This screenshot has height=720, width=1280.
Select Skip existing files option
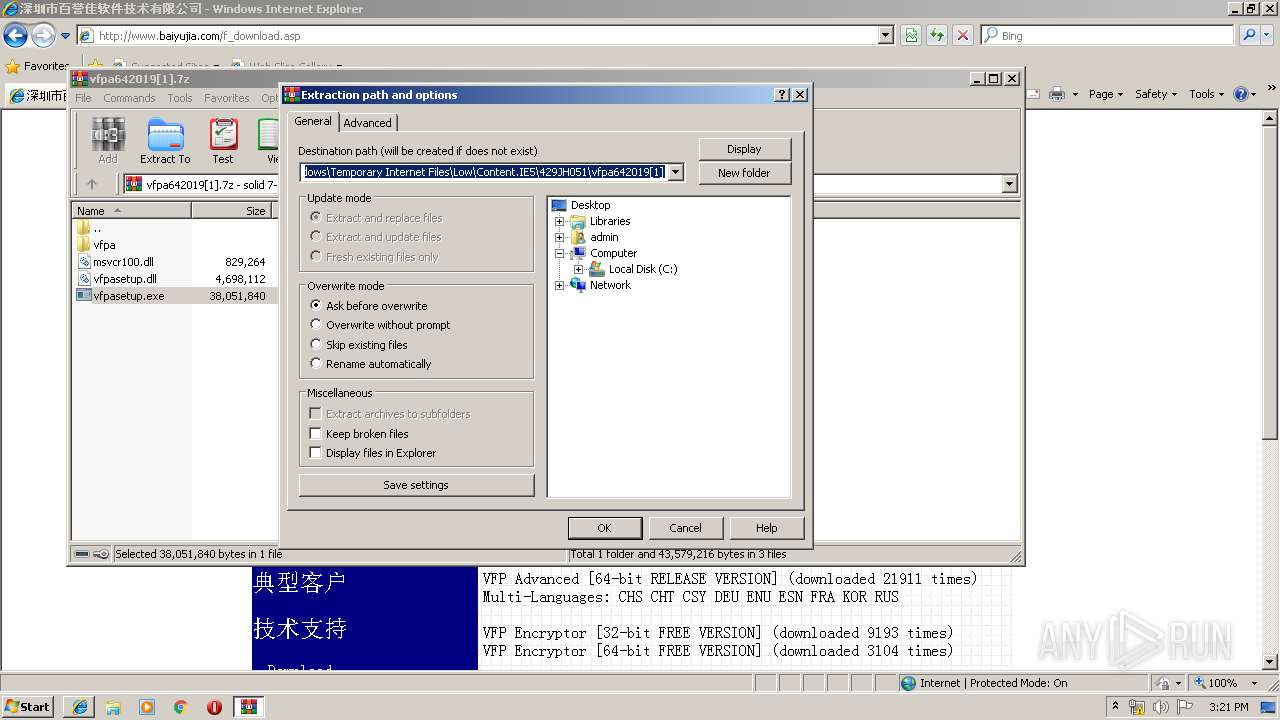coord(316,345)
